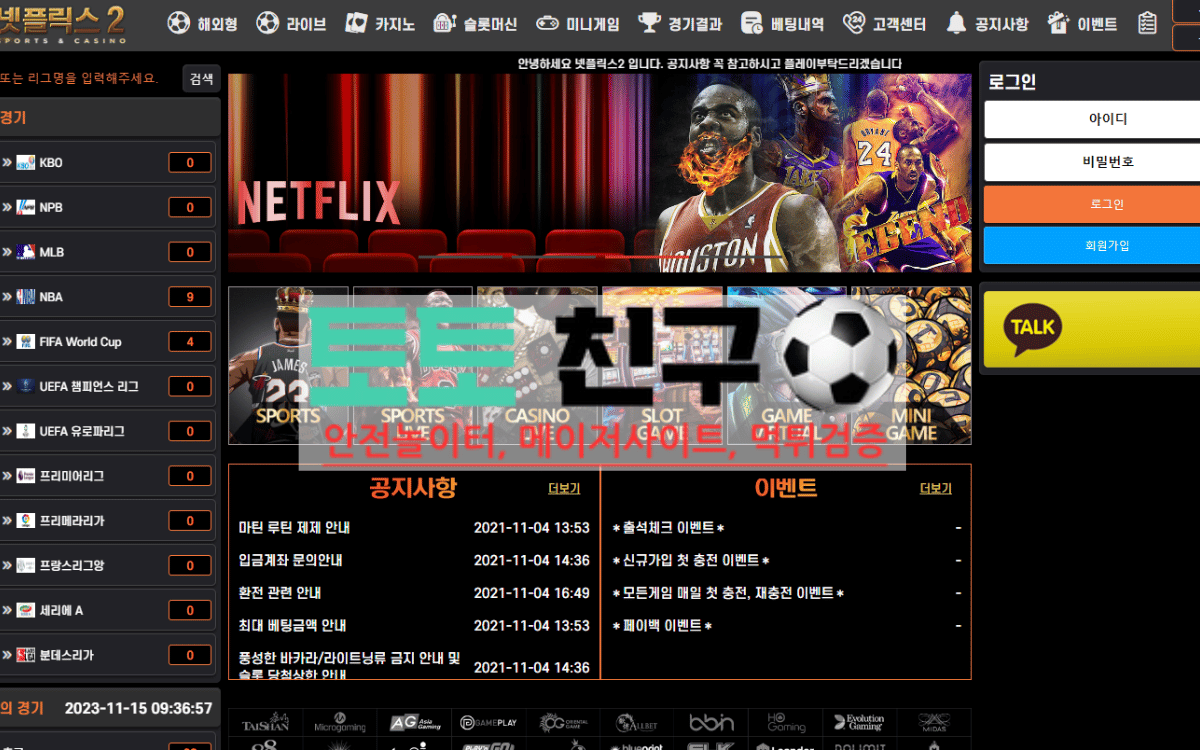Open the 공지사항 menu in top navigation
The height and width of the screenshot is (750, 1200).
(x=987, y=24)
